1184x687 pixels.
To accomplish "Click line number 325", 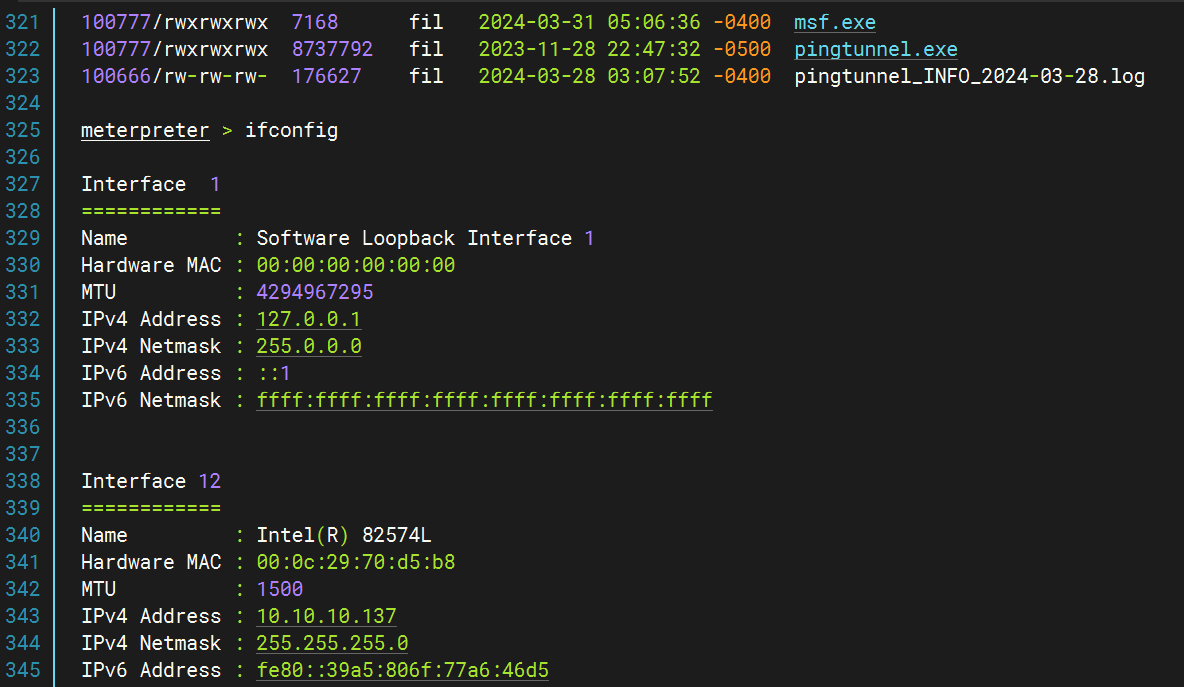I will 22,130.
